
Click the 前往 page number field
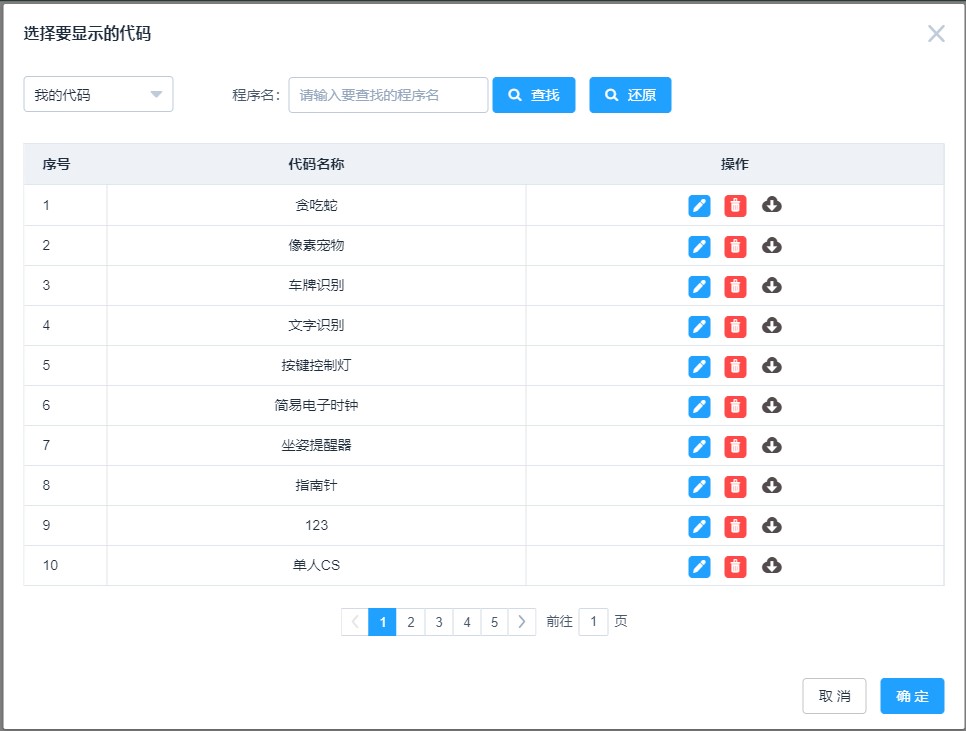coord(593,622)
